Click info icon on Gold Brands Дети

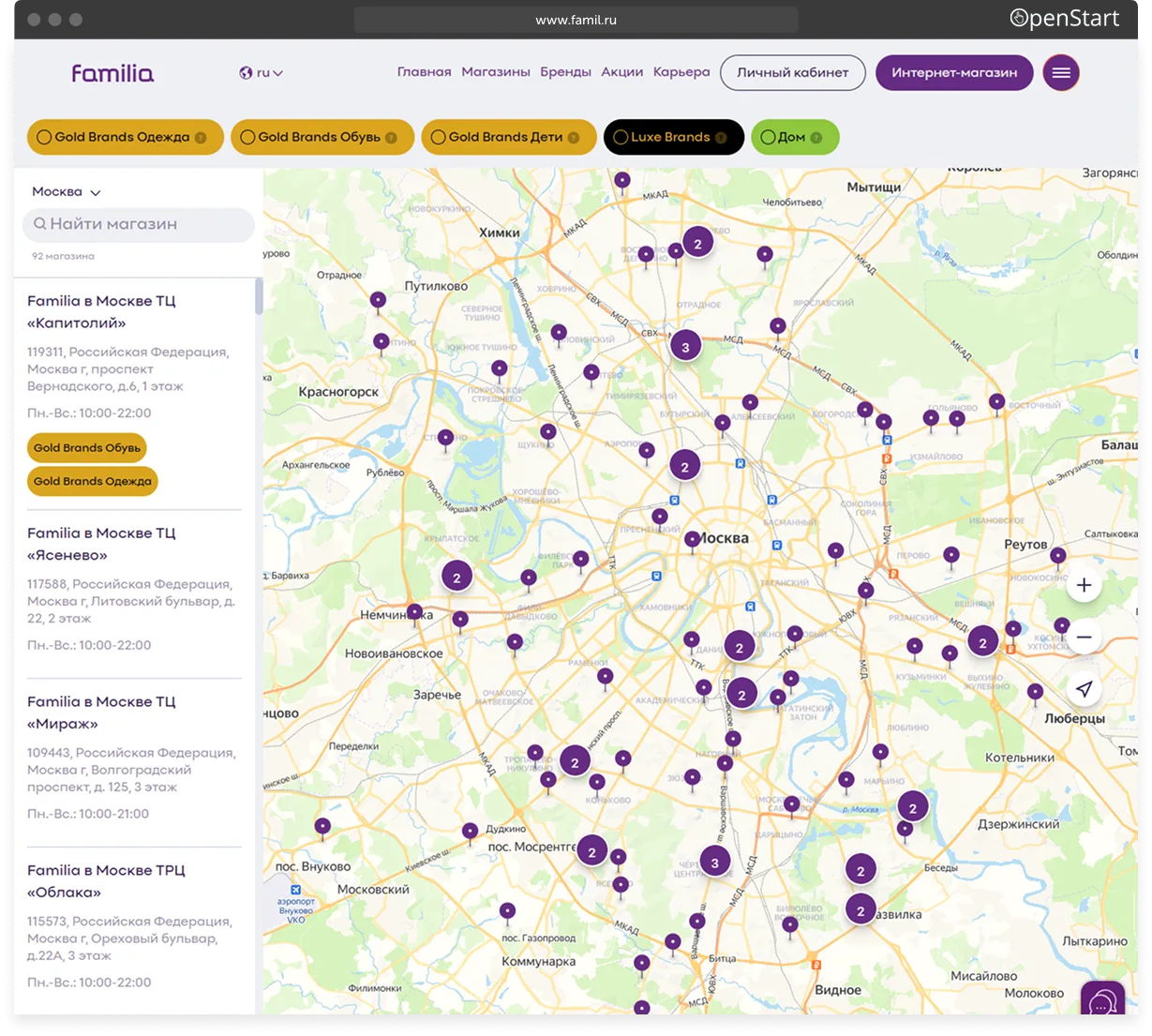point(574,138)
